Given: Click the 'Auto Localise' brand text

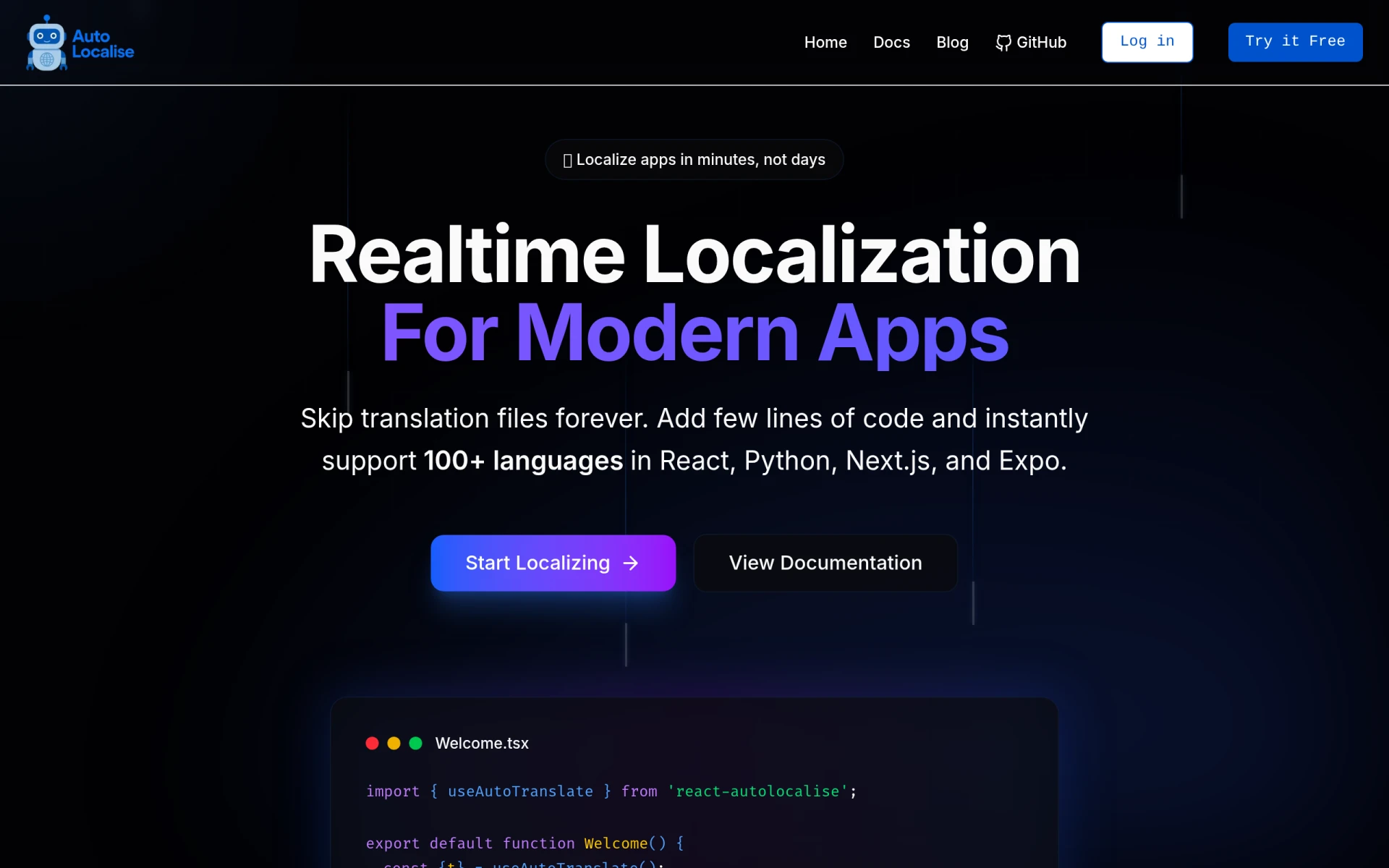Looking at the screenshot, I should (103, 44).
